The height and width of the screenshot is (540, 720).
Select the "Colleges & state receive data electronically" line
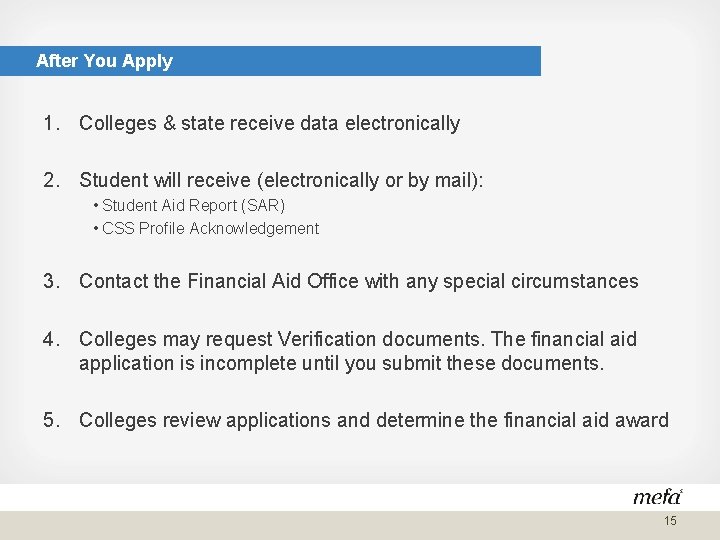[269, 124]
